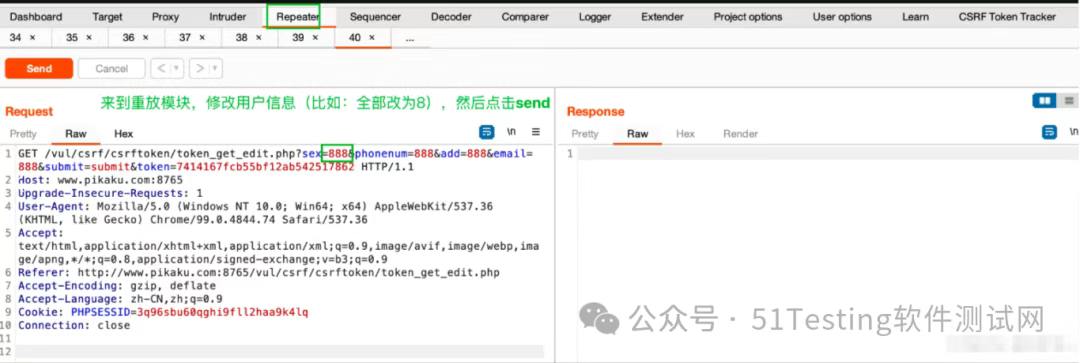Open the forward history dropdown arrow
This screenshot has height=363, width=1080.
point(216,68)
